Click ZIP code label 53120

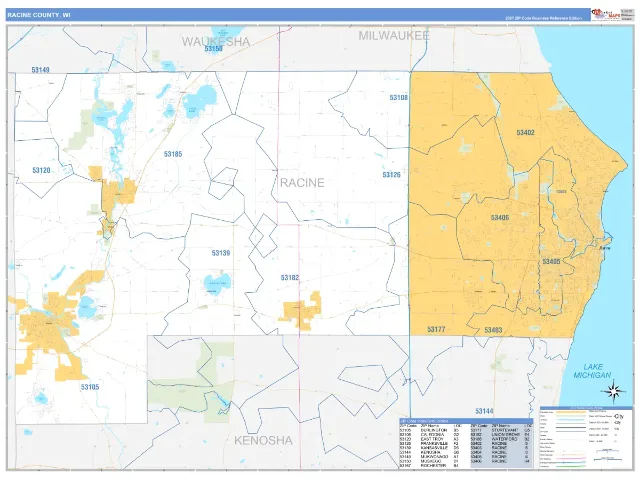click(41, 170)
